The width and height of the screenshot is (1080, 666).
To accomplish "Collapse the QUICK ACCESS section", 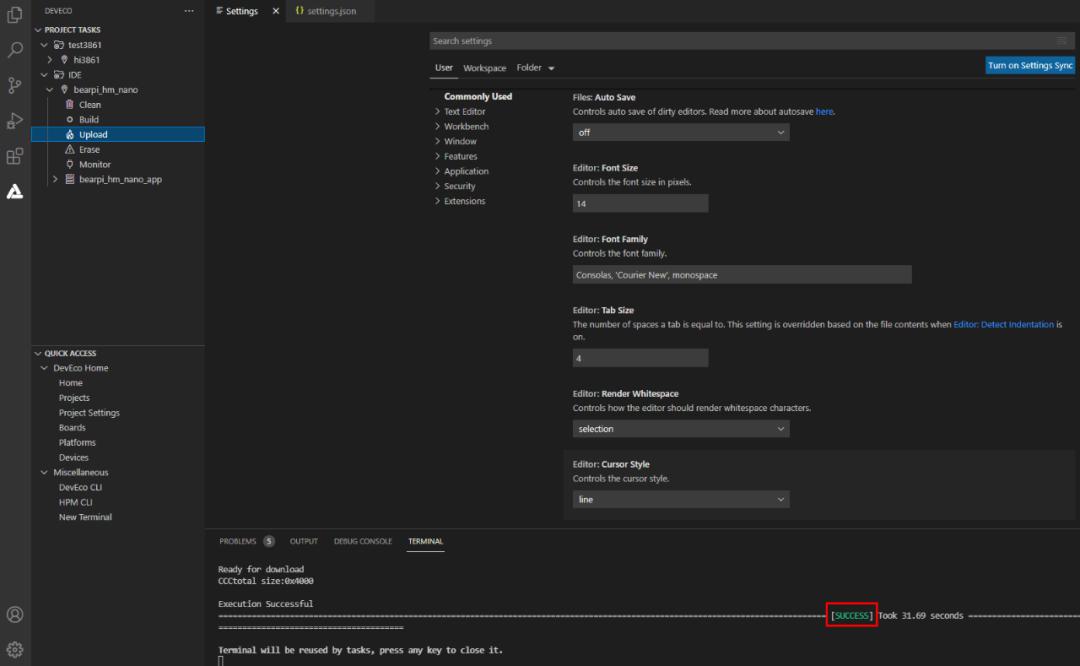I will (x=38, y=353).
